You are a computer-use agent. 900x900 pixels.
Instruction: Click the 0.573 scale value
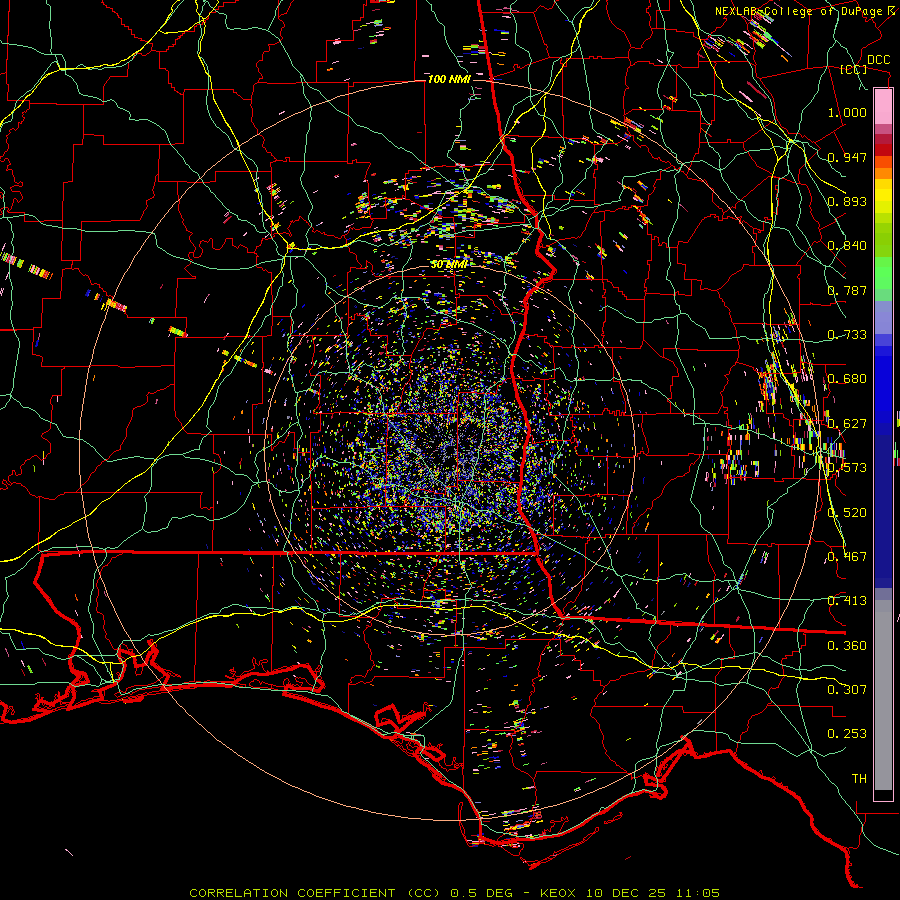(847, 468)
